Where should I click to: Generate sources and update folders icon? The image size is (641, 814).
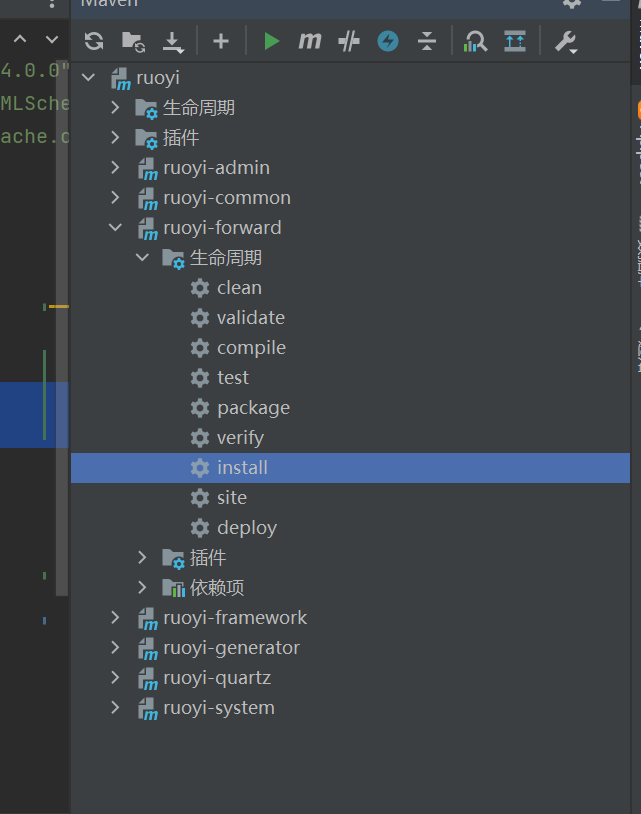(133, 42)
